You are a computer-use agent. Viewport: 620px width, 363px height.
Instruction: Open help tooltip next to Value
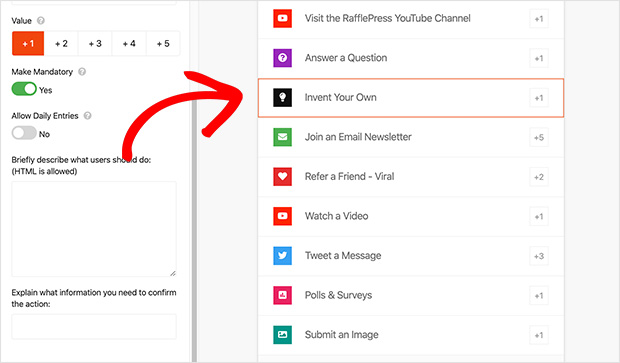[40, 21]
